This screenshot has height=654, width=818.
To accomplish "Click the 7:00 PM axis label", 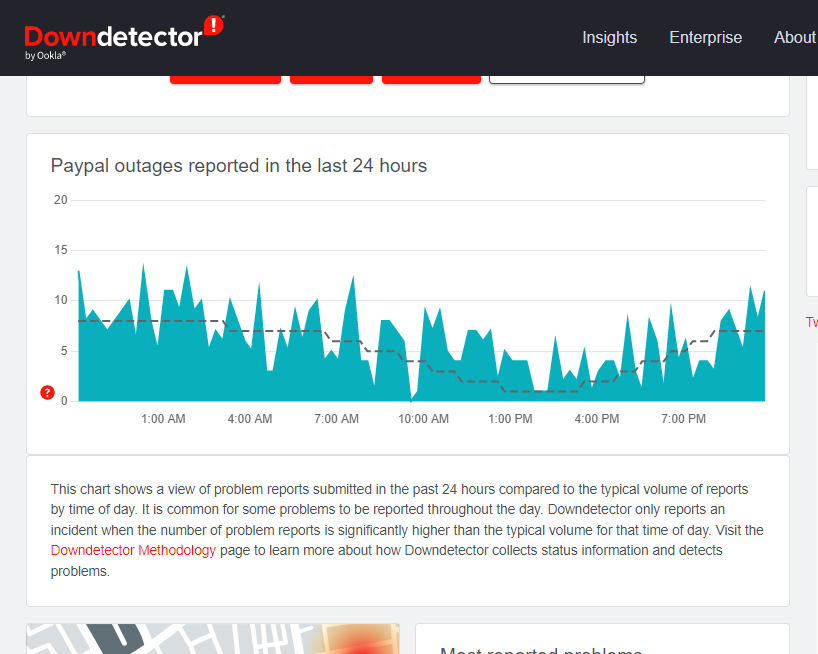I will point(683,419).
